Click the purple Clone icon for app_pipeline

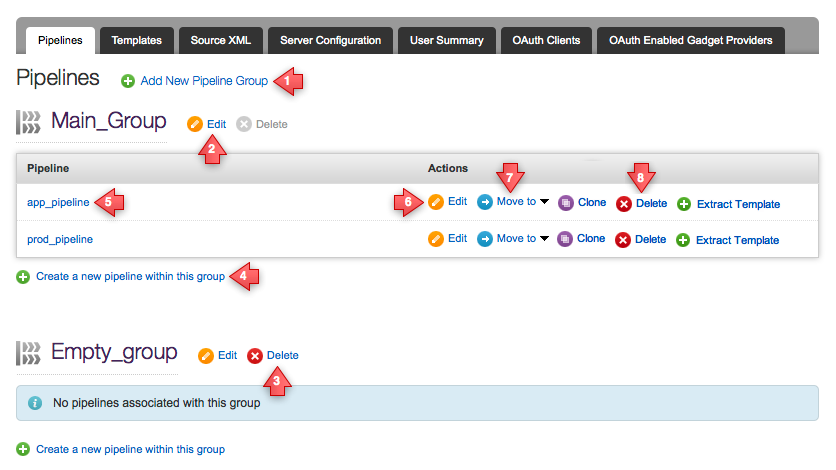(565, 202)
